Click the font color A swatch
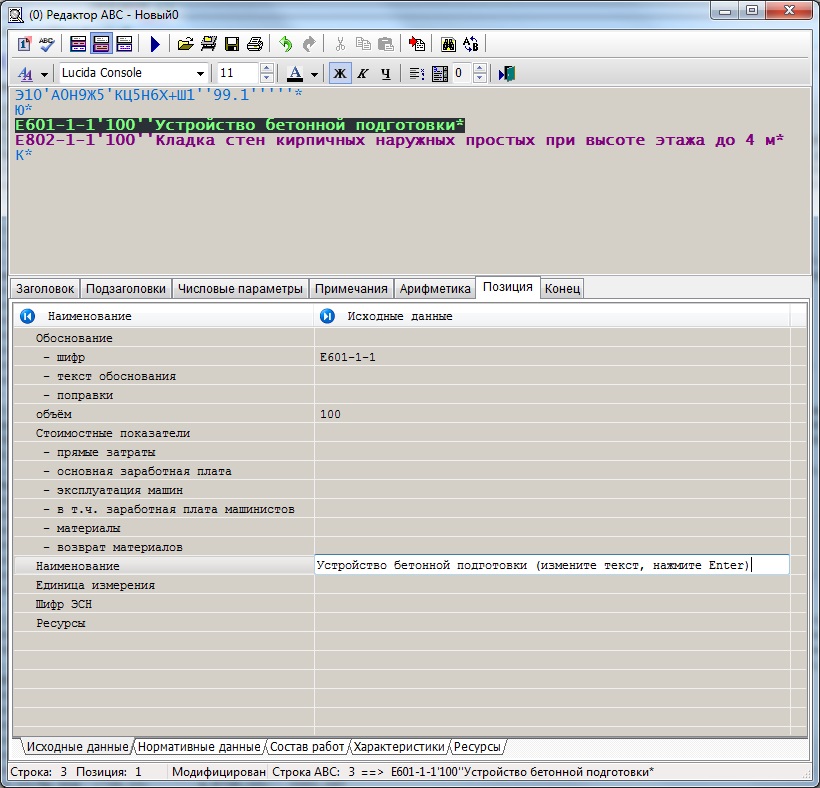820x788 pixels. pos(294,73)
